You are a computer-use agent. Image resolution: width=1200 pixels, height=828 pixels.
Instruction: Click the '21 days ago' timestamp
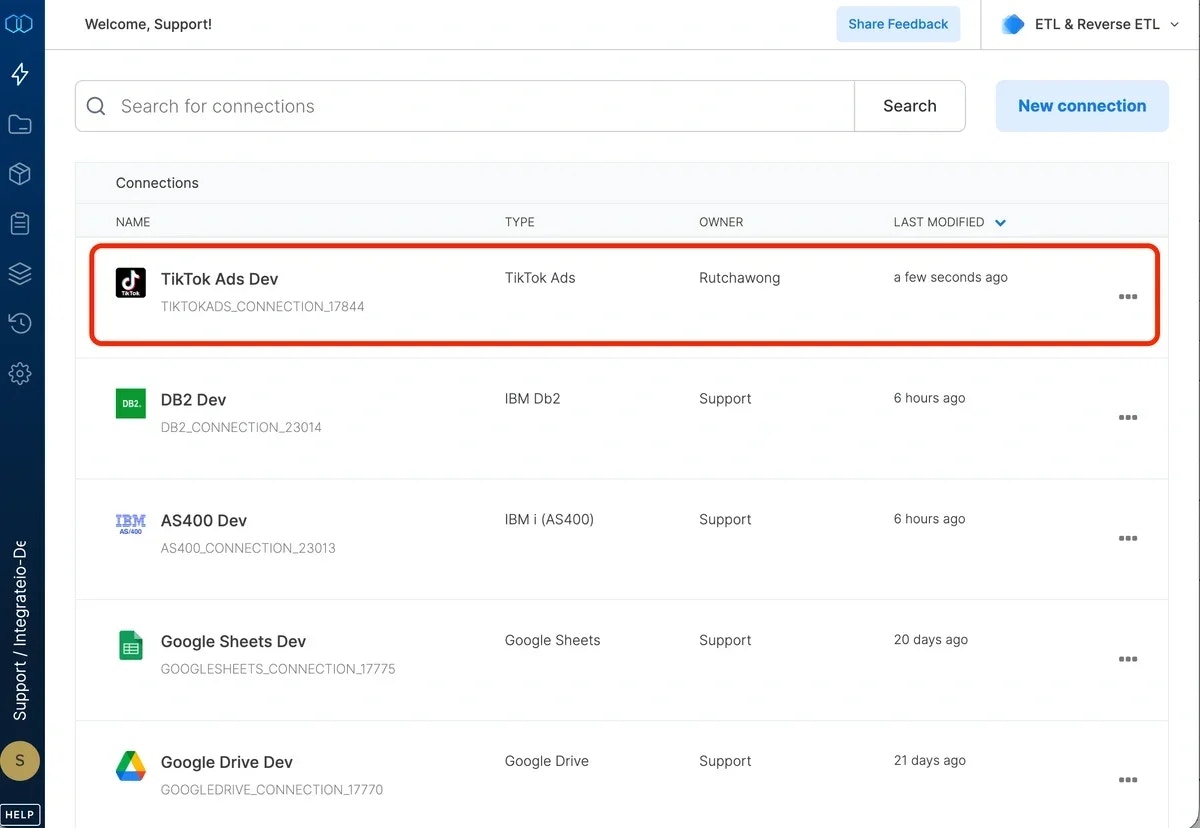click(929, 761)
